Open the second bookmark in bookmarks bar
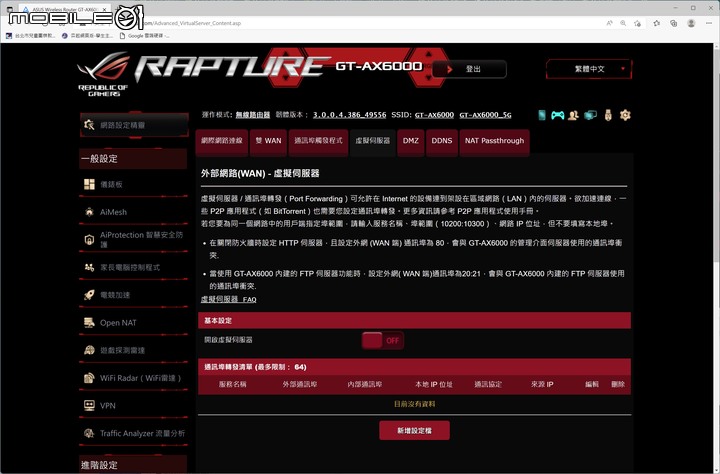720x474 pixels. point(87,35)
